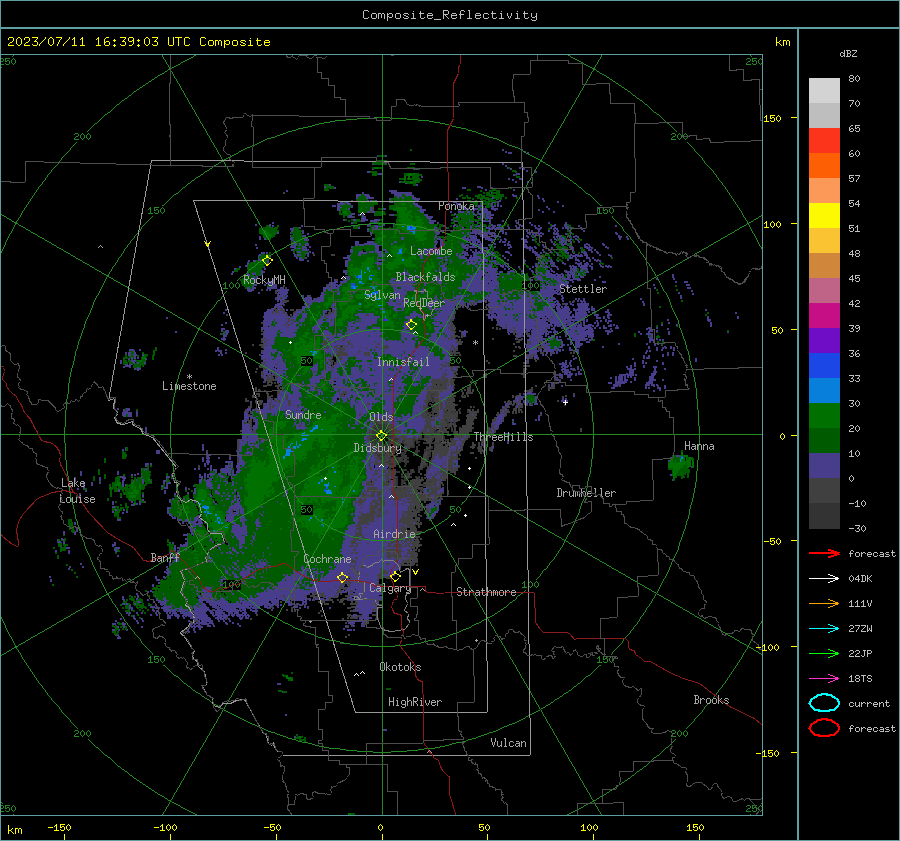This screenshot has height=841, width=900.
Task: Select the cyan 27ZW arrow icon
Action: pos(824,629)
